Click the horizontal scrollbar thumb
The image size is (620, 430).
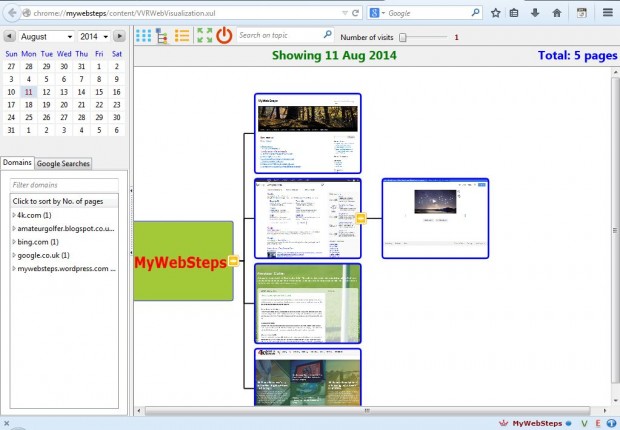click(367, 411)
